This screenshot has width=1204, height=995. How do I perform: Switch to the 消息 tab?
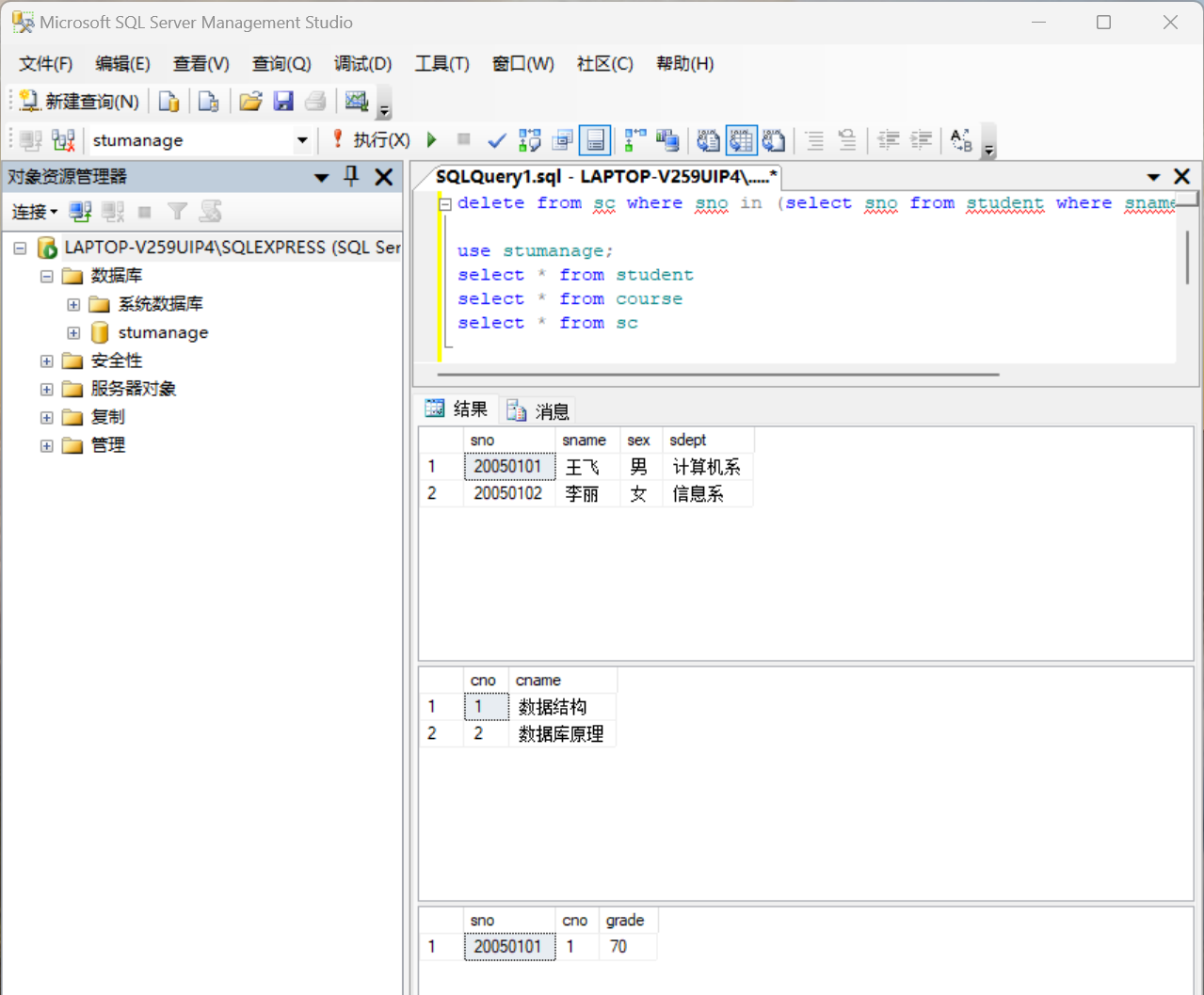point(538,411)
